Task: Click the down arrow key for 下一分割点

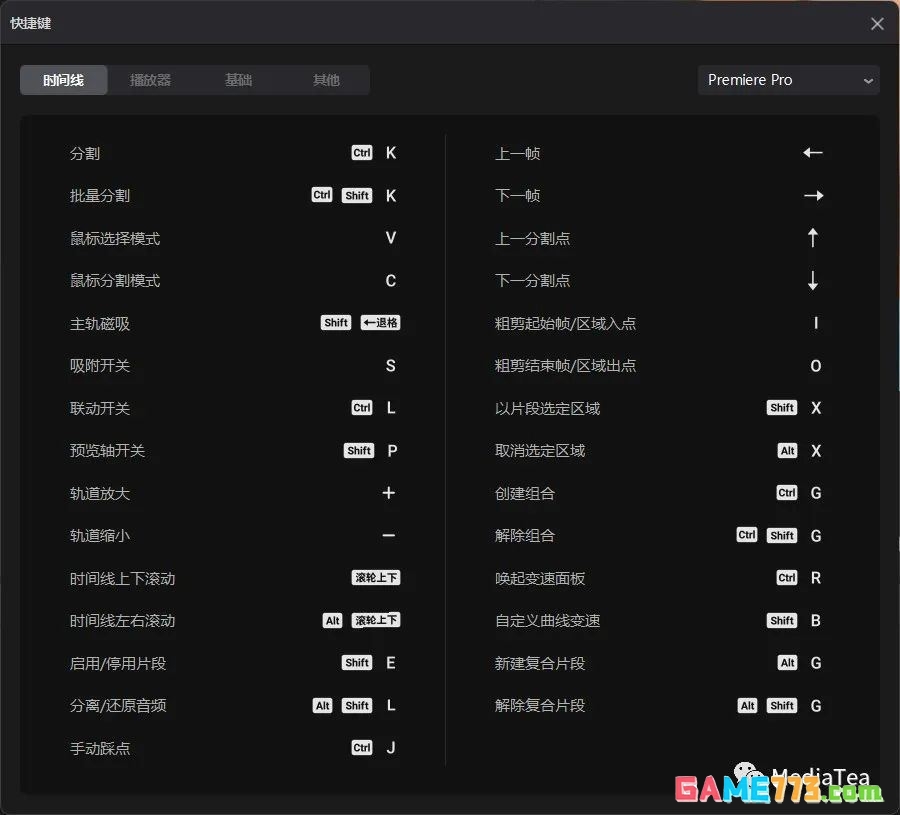Action: [814, 281]
